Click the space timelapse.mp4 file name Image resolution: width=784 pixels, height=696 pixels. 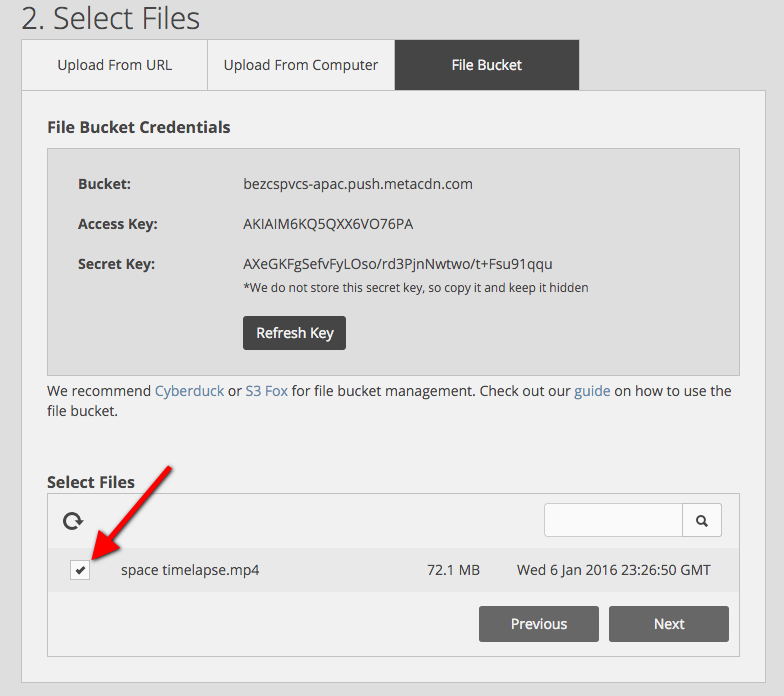click(x=190, y=570)
